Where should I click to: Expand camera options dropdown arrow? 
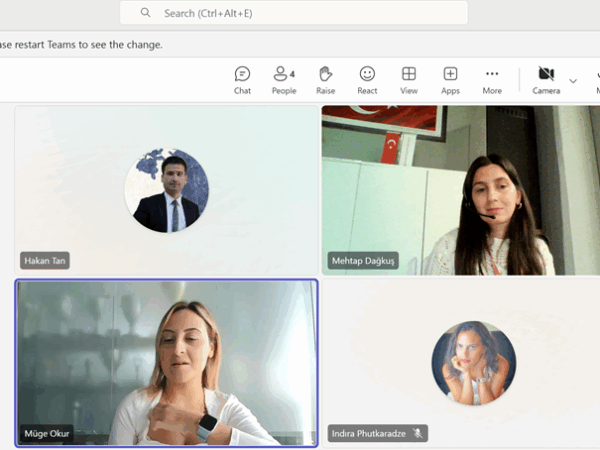(573, 80)
